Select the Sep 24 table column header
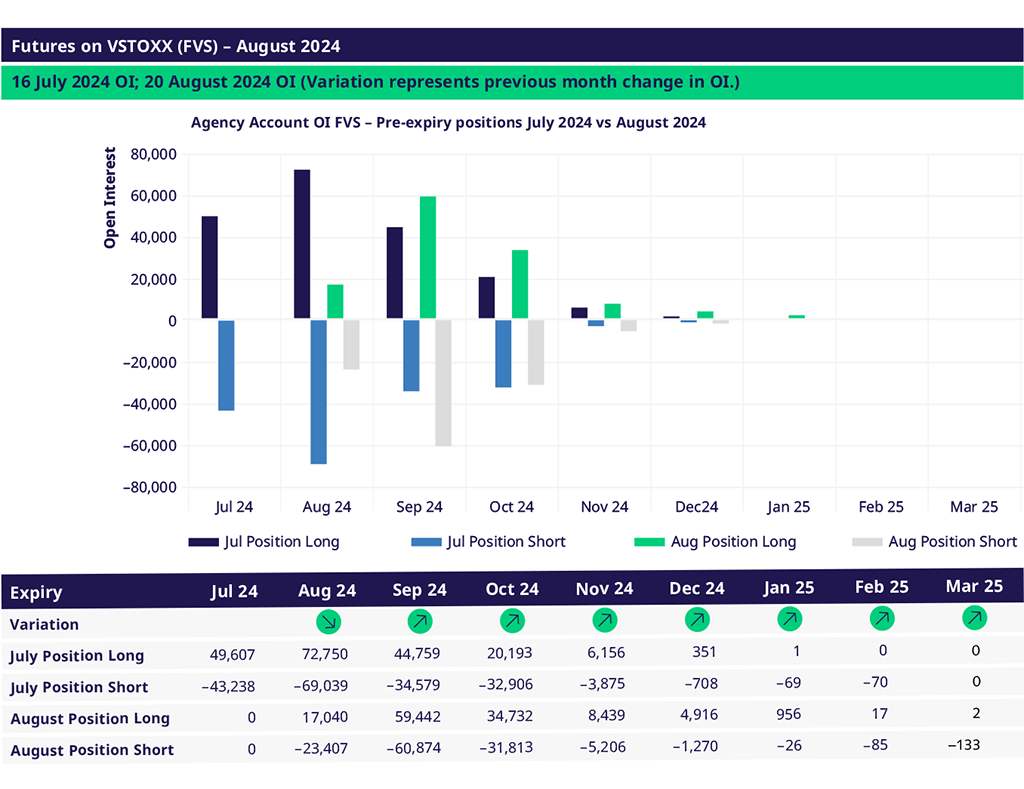 (x=420, y=590)
